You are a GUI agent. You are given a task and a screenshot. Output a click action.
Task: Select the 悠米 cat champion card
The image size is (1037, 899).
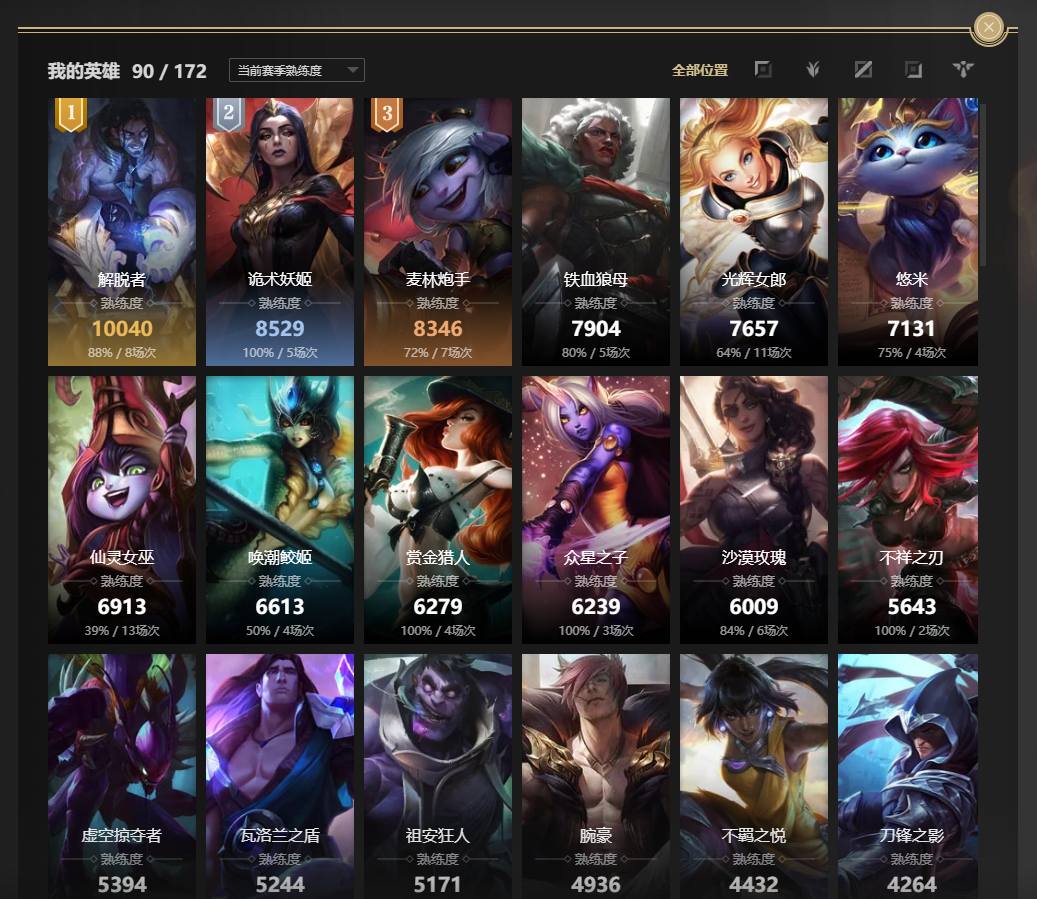click(x=908, y=232)
